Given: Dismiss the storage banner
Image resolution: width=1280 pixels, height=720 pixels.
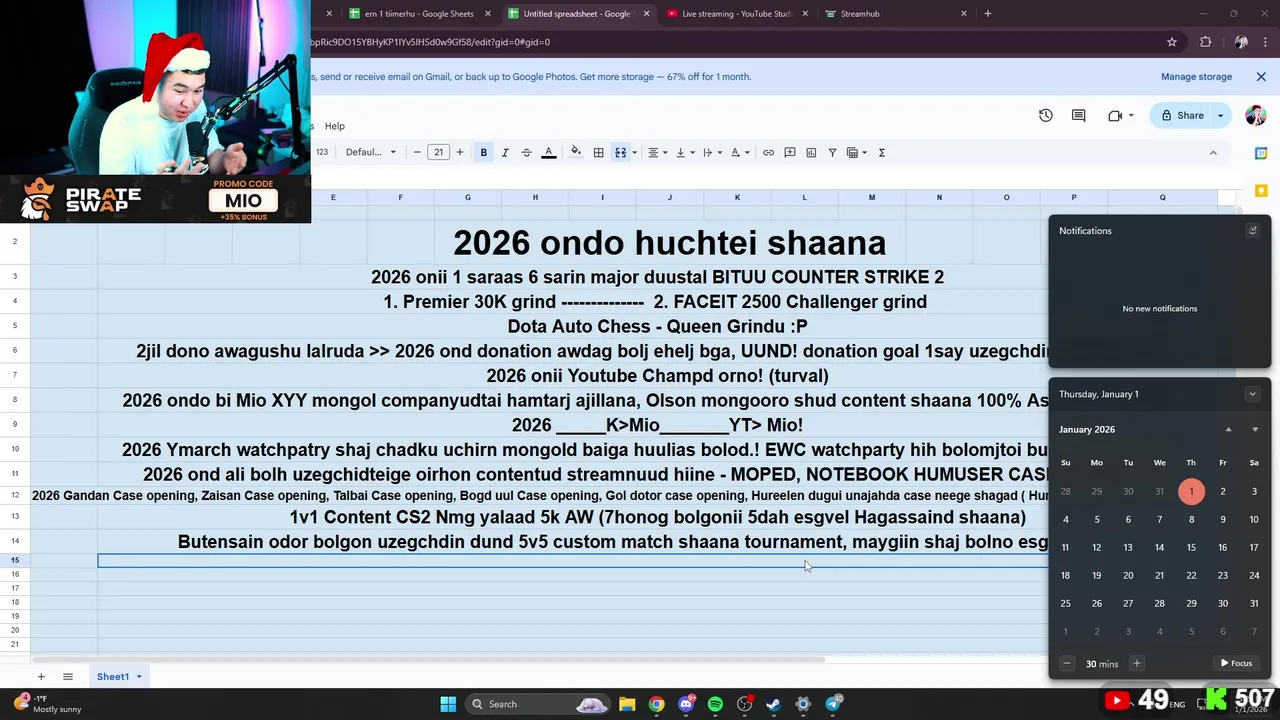Looking at the screenshot, I should tap(1260, 77).
